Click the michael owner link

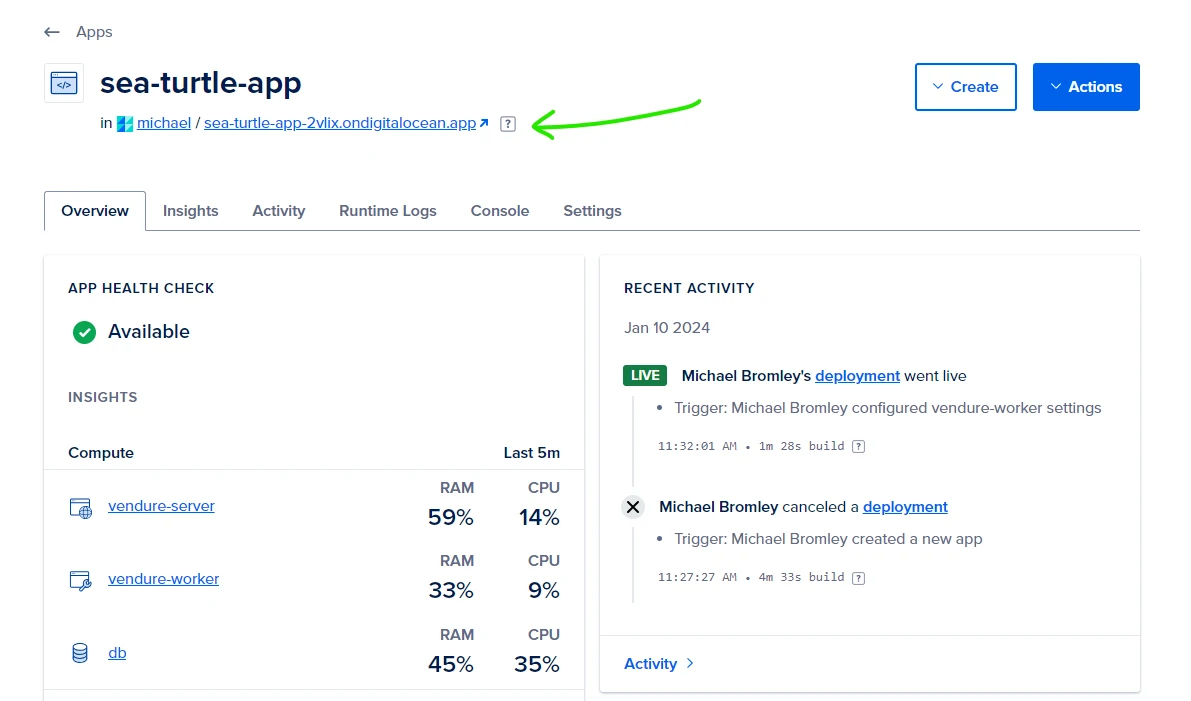pyautogui.click(x=163, y=123)
